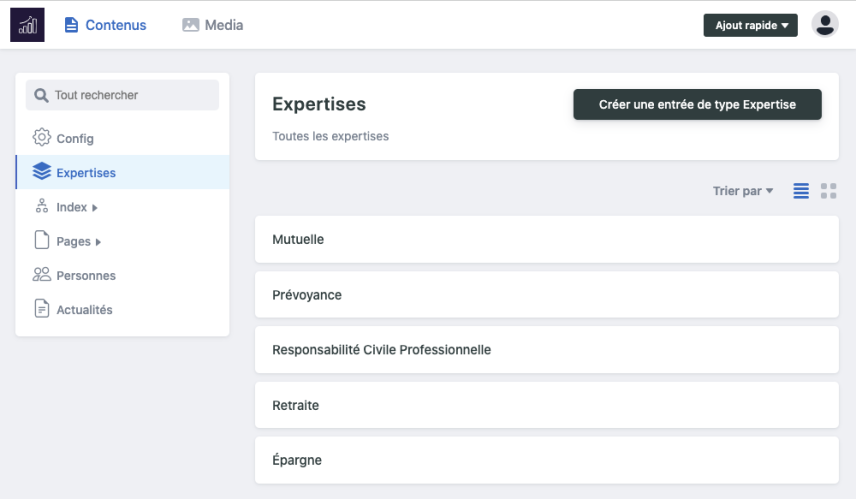Viewport: 856px width, 499px height.
Task: Switch to the Media tab
Action: coord(213,25)
